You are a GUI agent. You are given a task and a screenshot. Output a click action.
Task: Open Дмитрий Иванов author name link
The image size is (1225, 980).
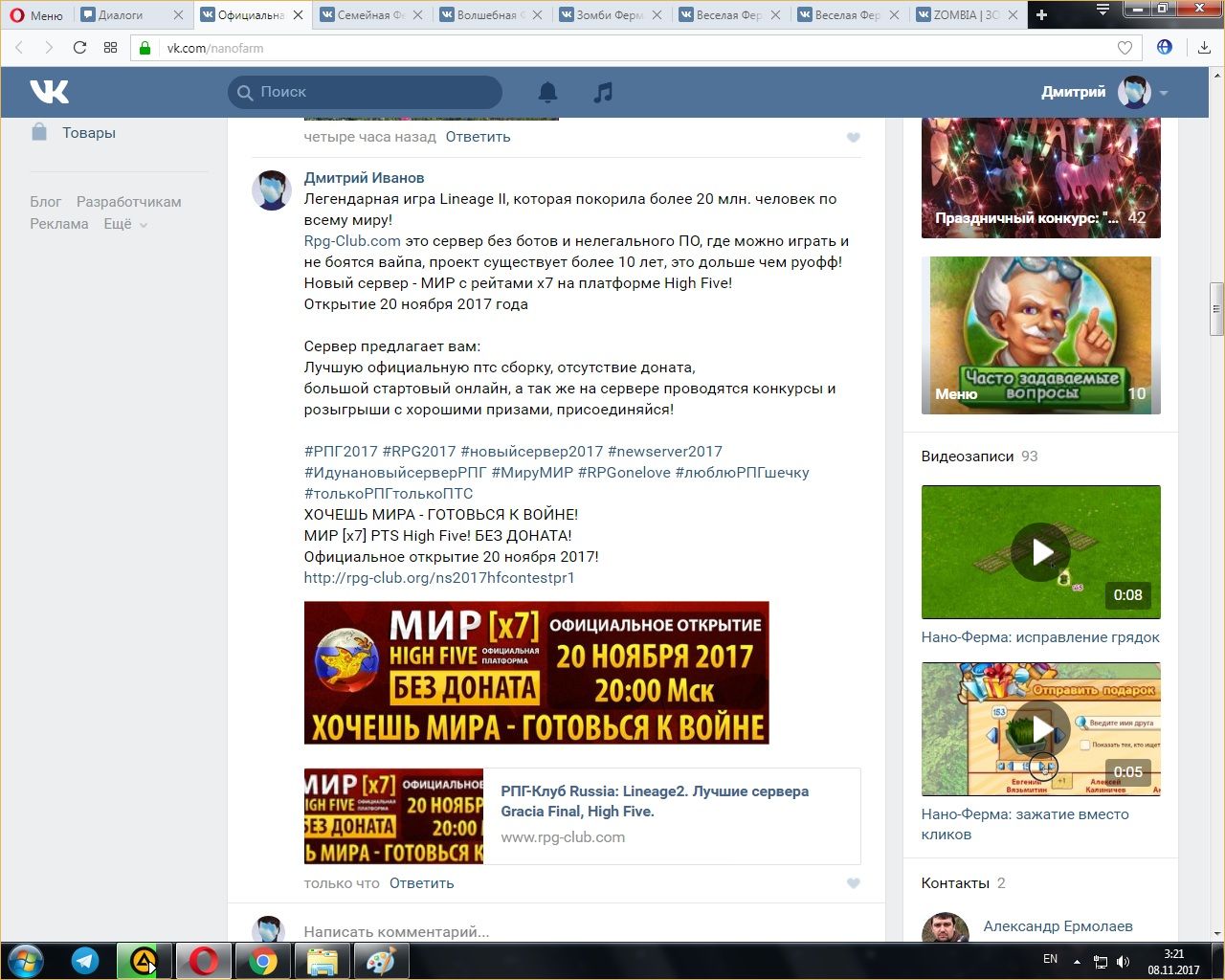pos(364,178)
